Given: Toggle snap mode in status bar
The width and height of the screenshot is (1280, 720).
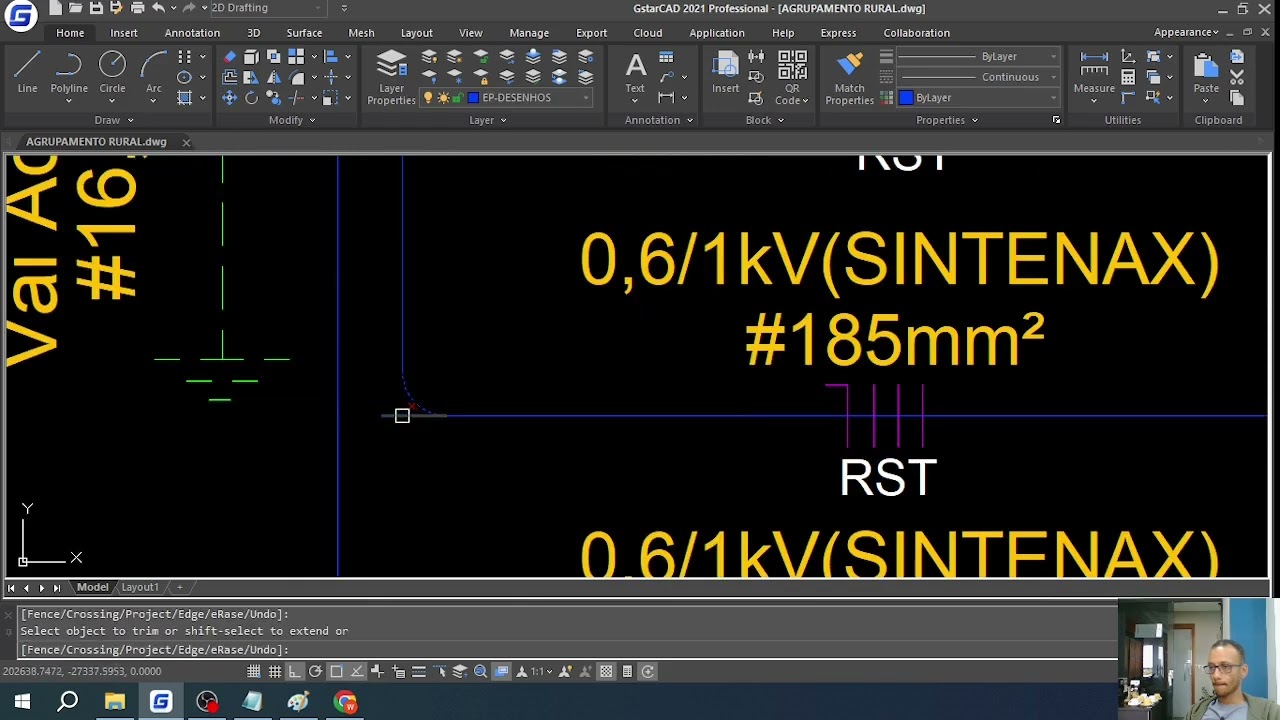Looking at the screenshot, I should pos(254,672).
